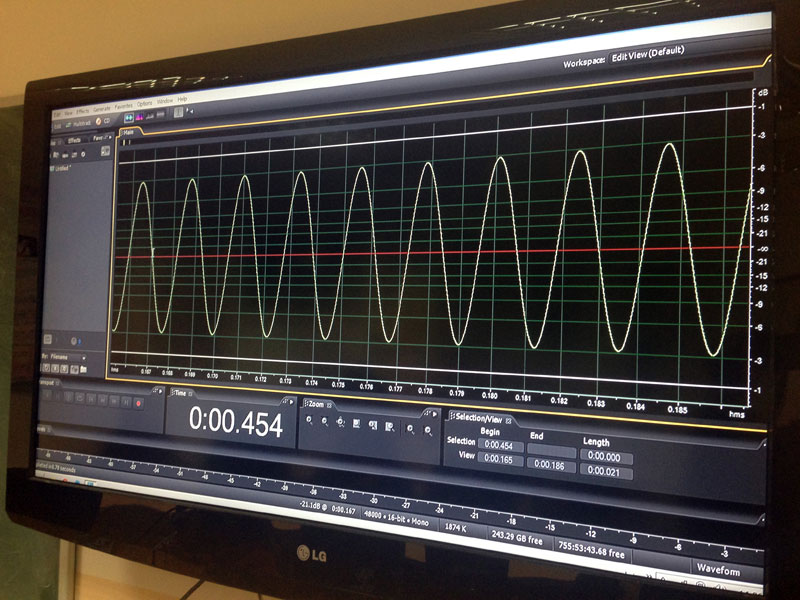Open the Sort By Filename dropdown
Image resolution: width=800 pixels, height=600 pixels.
(x=67, y=357)
